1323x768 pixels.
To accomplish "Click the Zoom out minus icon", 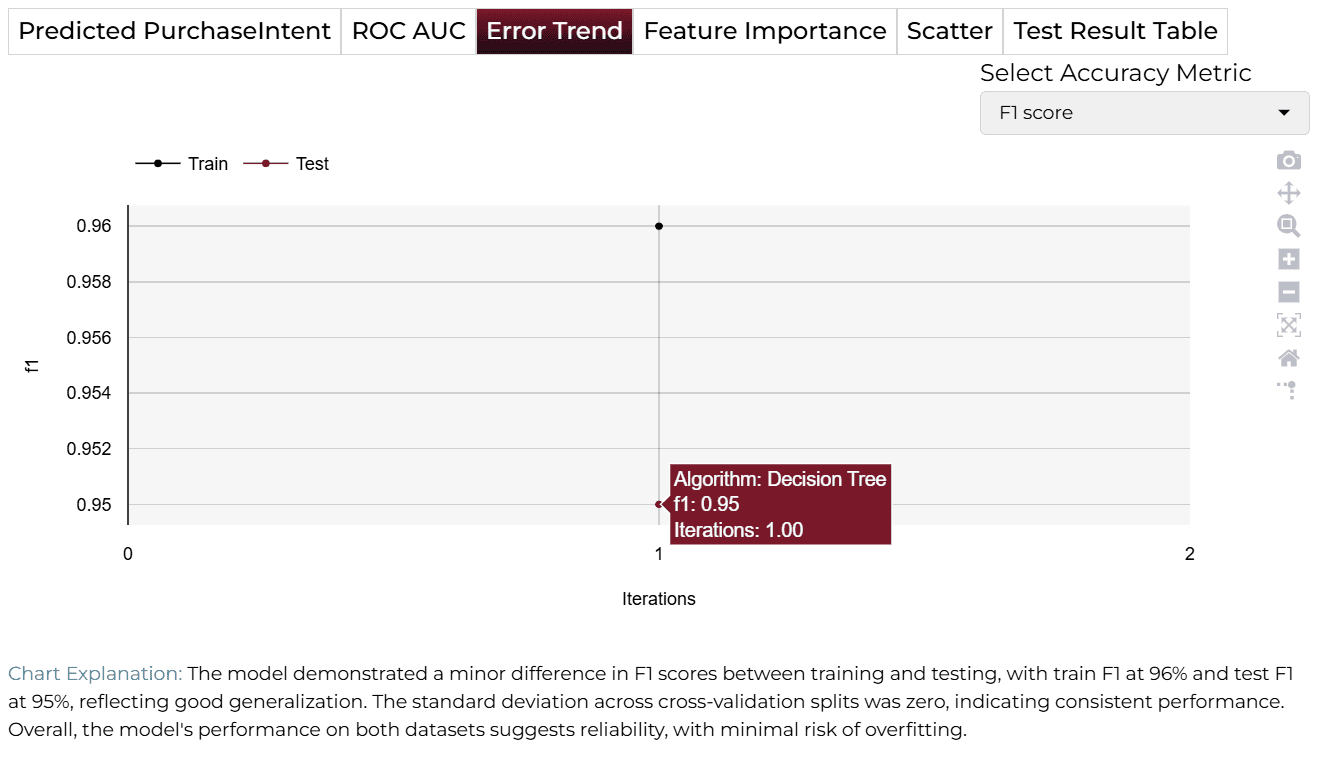I will [x=1289, y=293].
